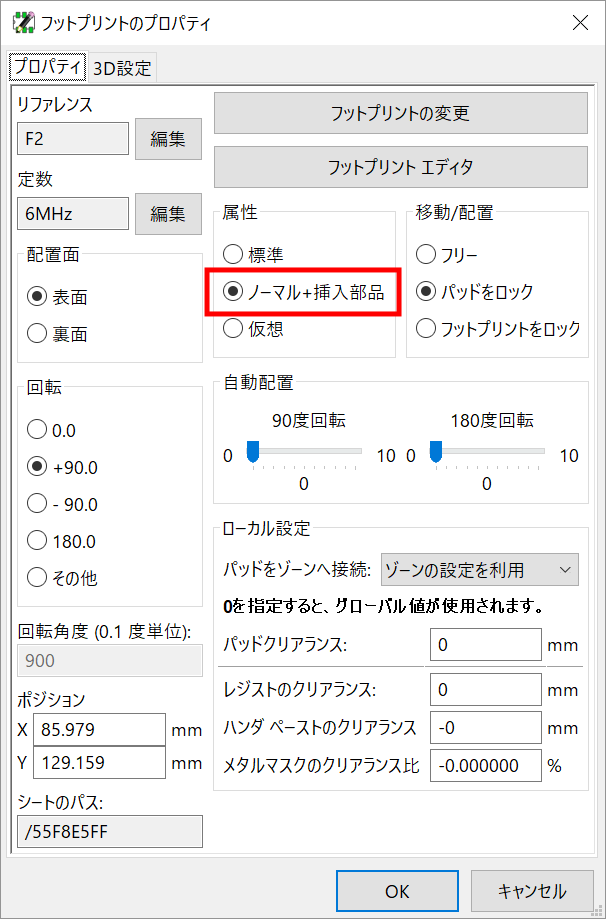Select 標準 attribute radio

coord(253,254)
